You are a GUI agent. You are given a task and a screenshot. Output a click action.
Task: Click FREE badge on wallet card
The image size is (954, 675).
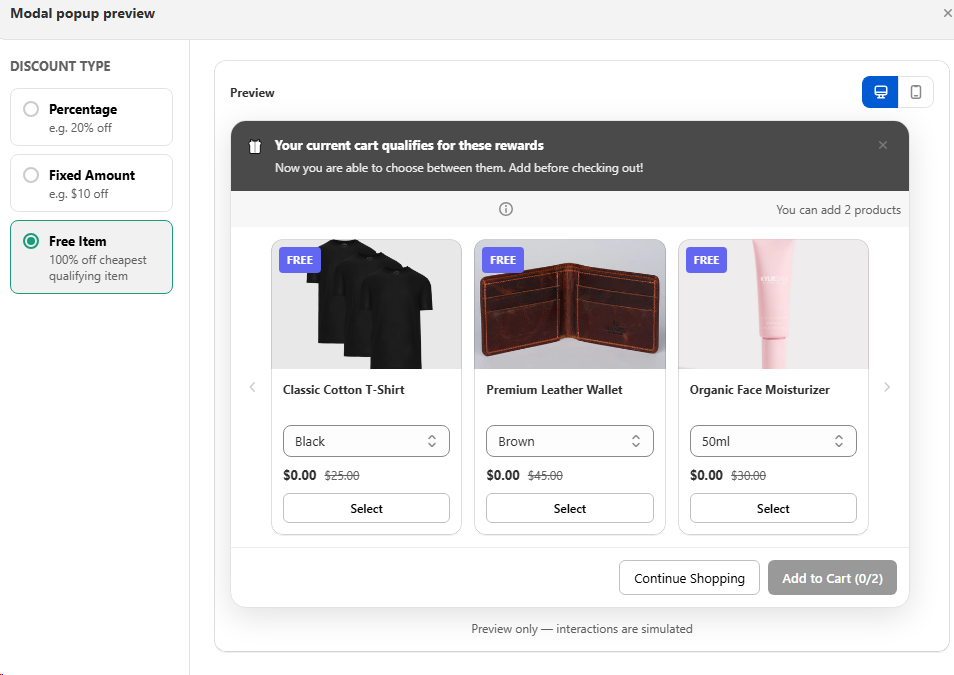pos(503,260)
